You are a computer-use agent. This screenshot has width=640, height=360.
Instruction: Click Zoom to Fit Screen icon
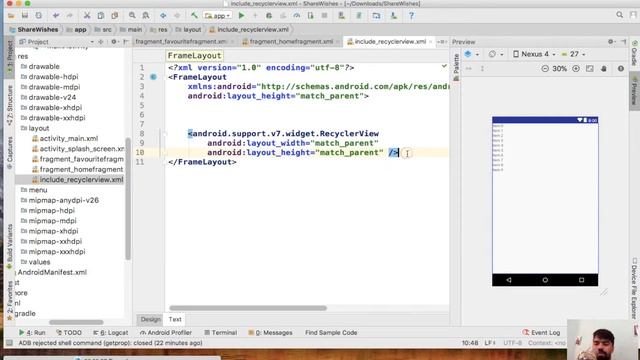(x=590, y=69)
